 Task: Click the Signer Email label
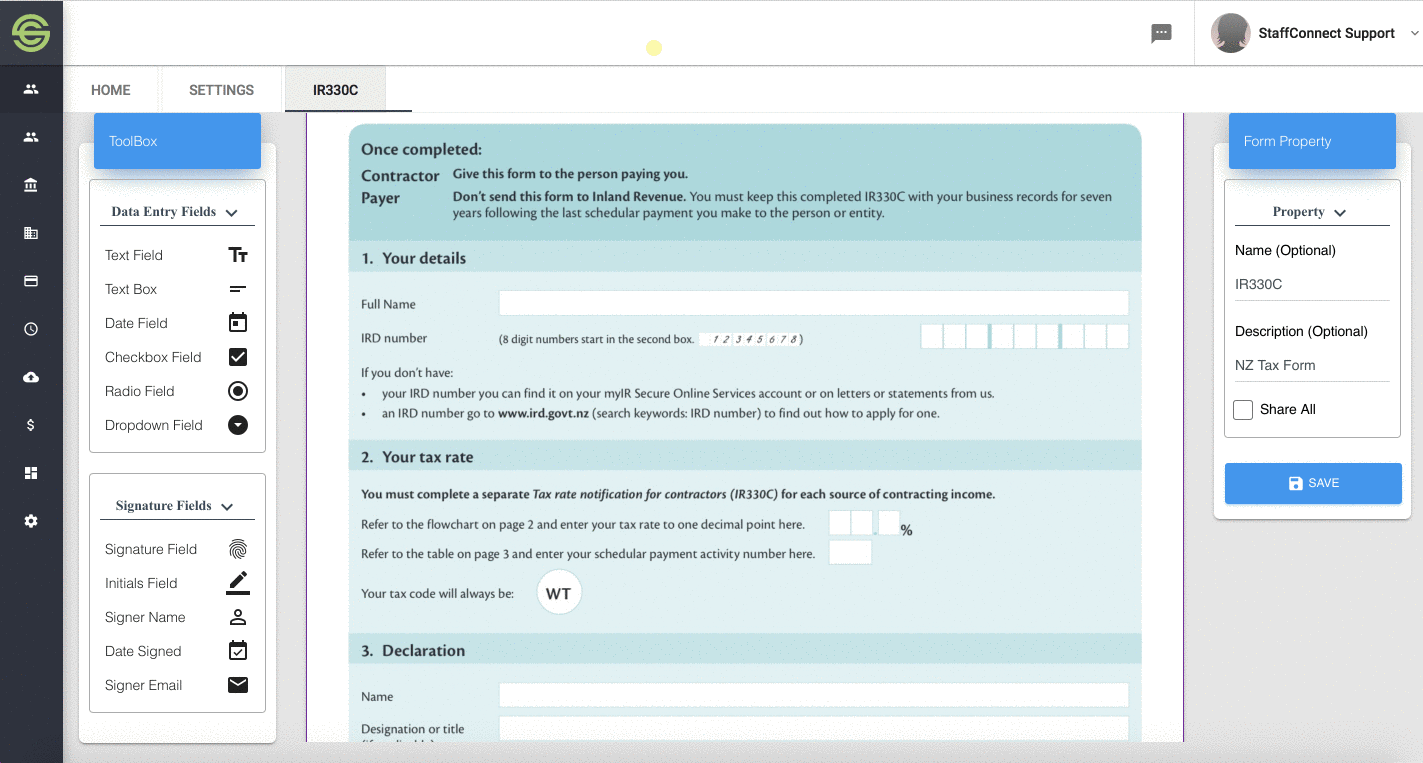pos(144,685)
